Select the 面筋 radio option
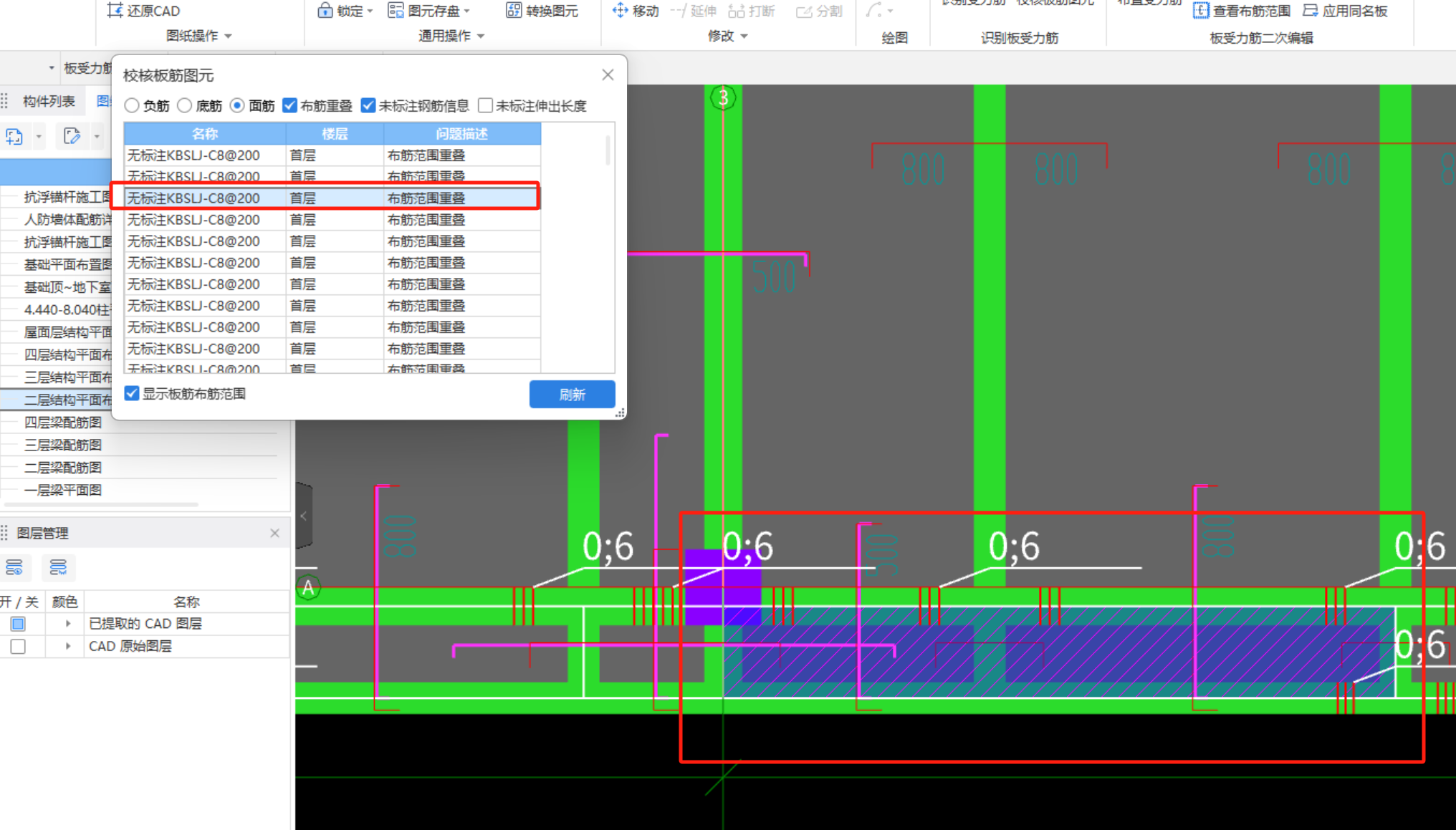The image size is (1456, 830). [x=237, y=106]
